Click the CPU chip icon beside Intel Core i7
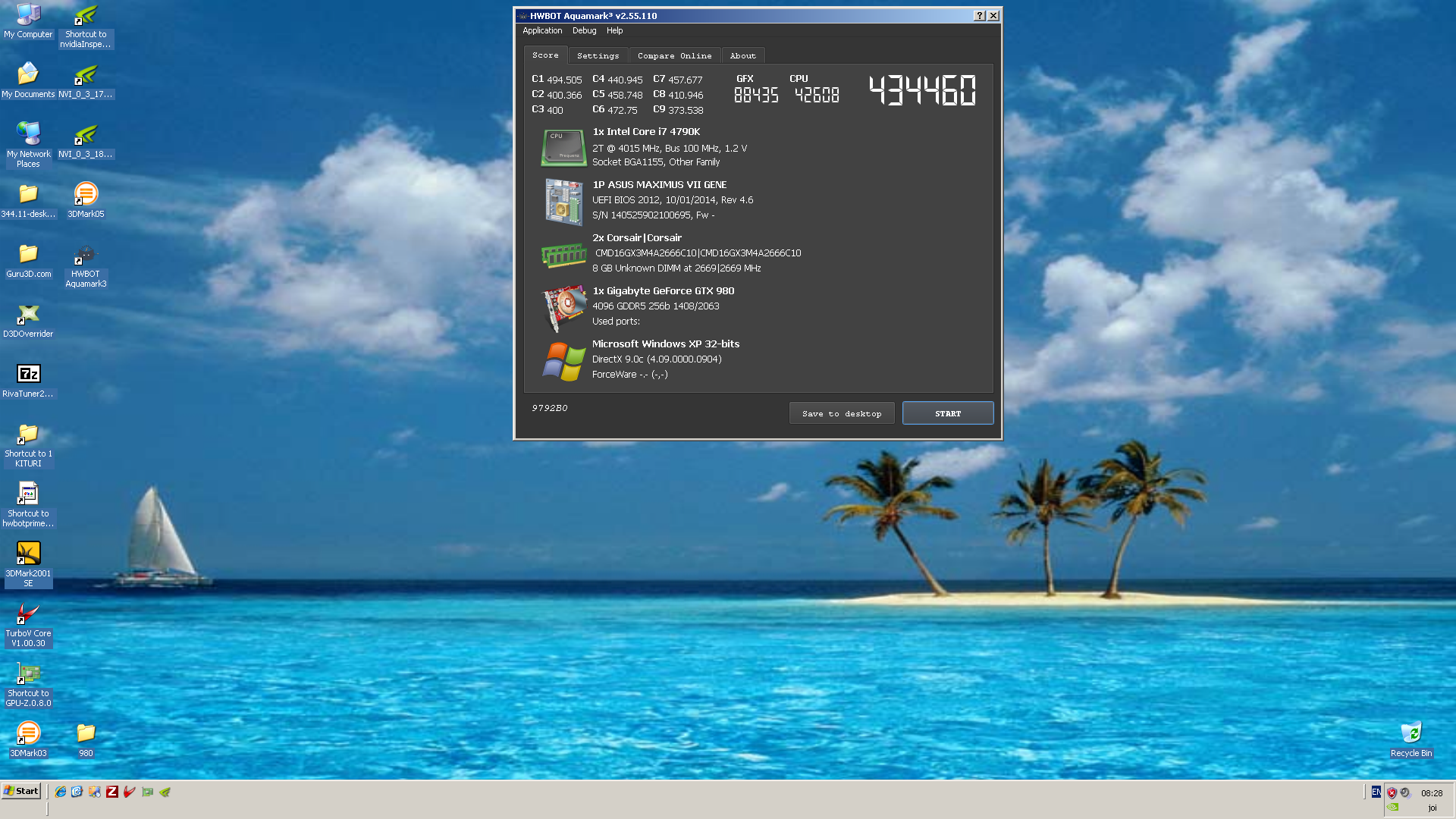 pyautogui.click(x=563, y=147)
